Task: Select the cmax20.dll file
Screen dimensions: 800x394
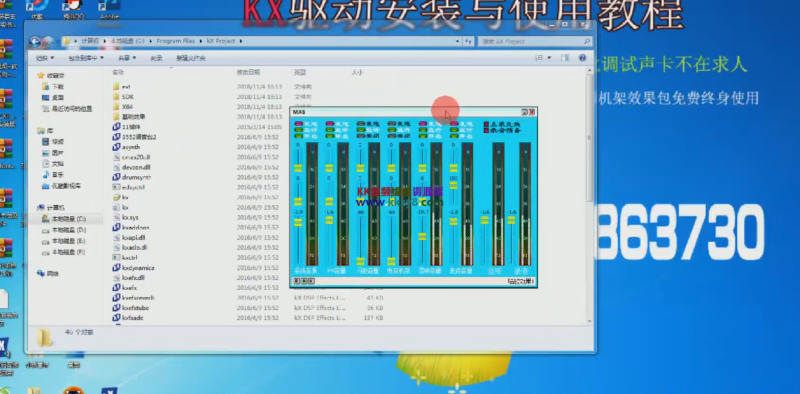Action: tap(132, 157)
